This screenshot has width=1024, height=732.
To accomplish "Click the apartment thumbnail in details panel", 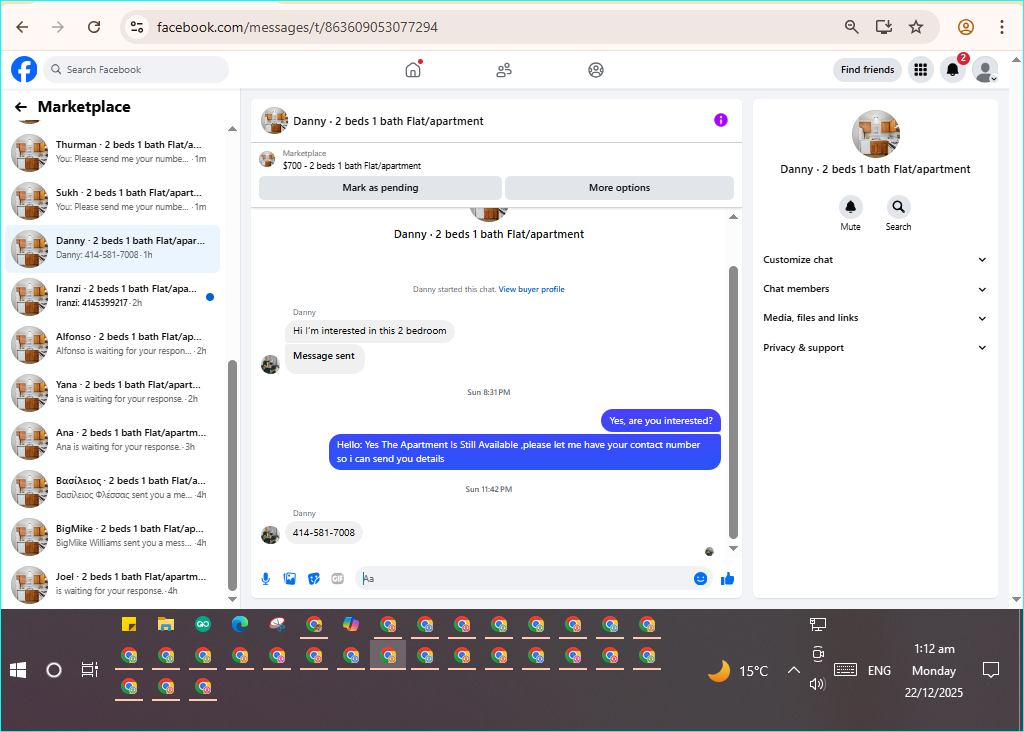I will 875,134.
